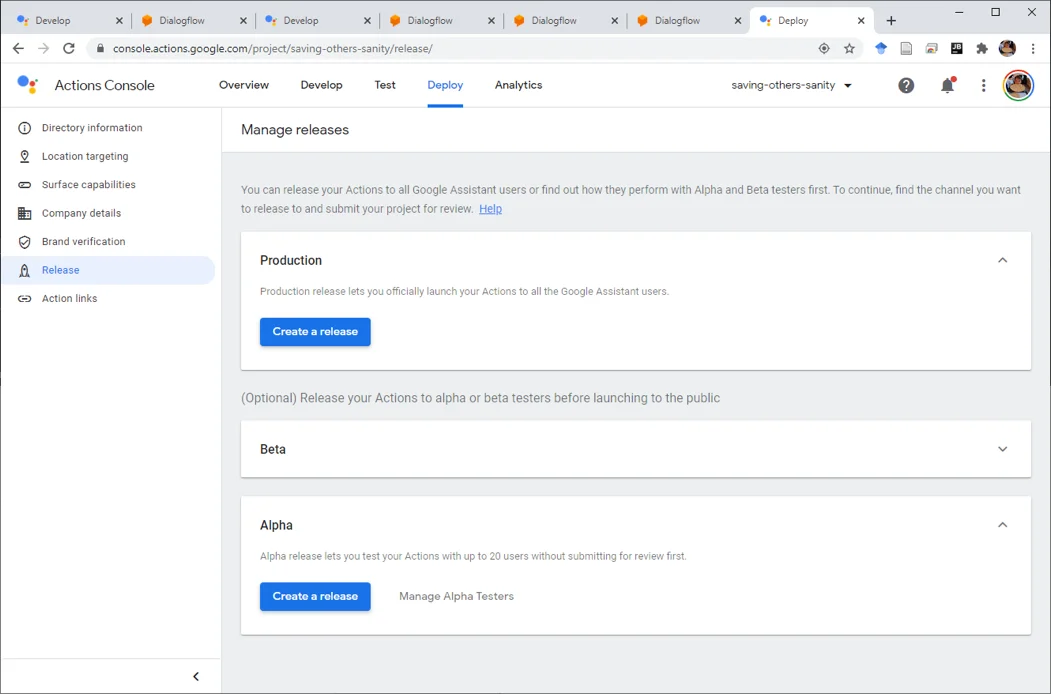The image size is (1052, 694).
Task: Click the account profile avatar in console header
Action: point(1018,85)
